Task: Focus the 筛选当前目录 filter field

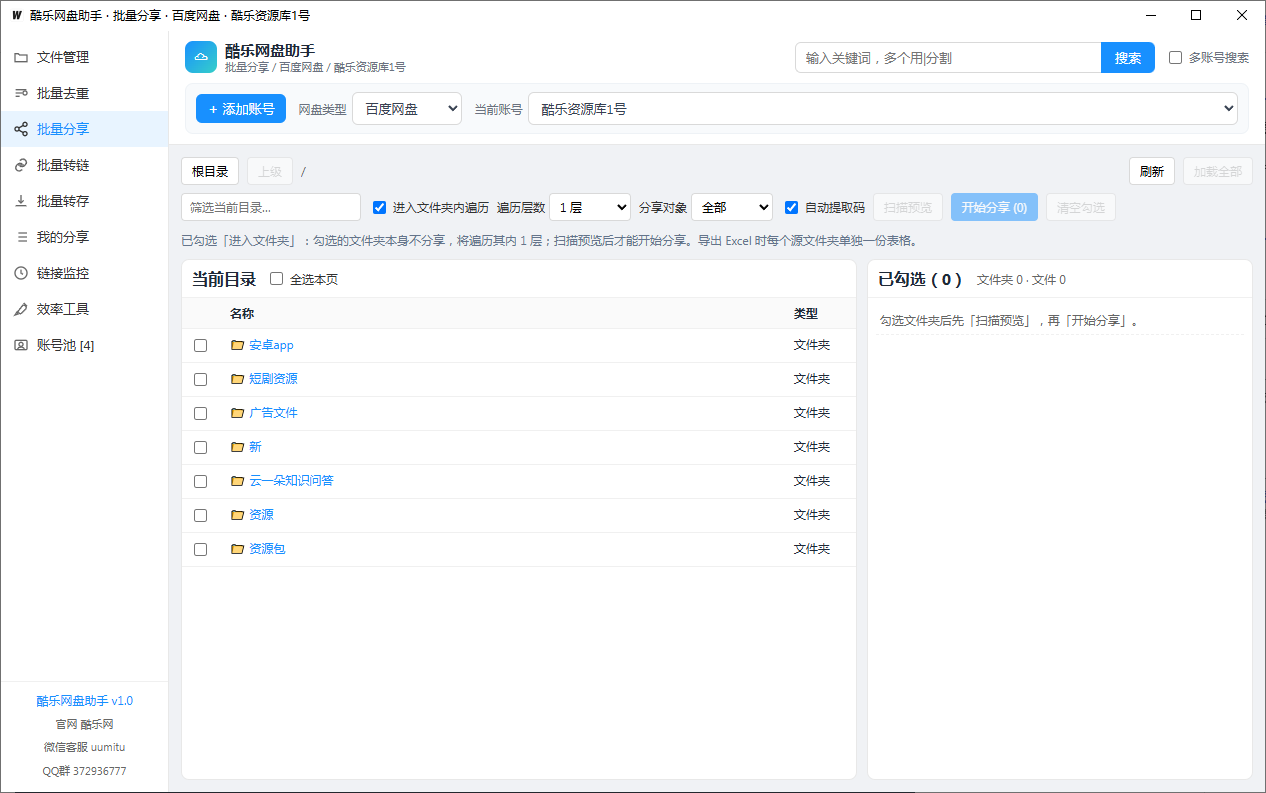Action: 271,208
